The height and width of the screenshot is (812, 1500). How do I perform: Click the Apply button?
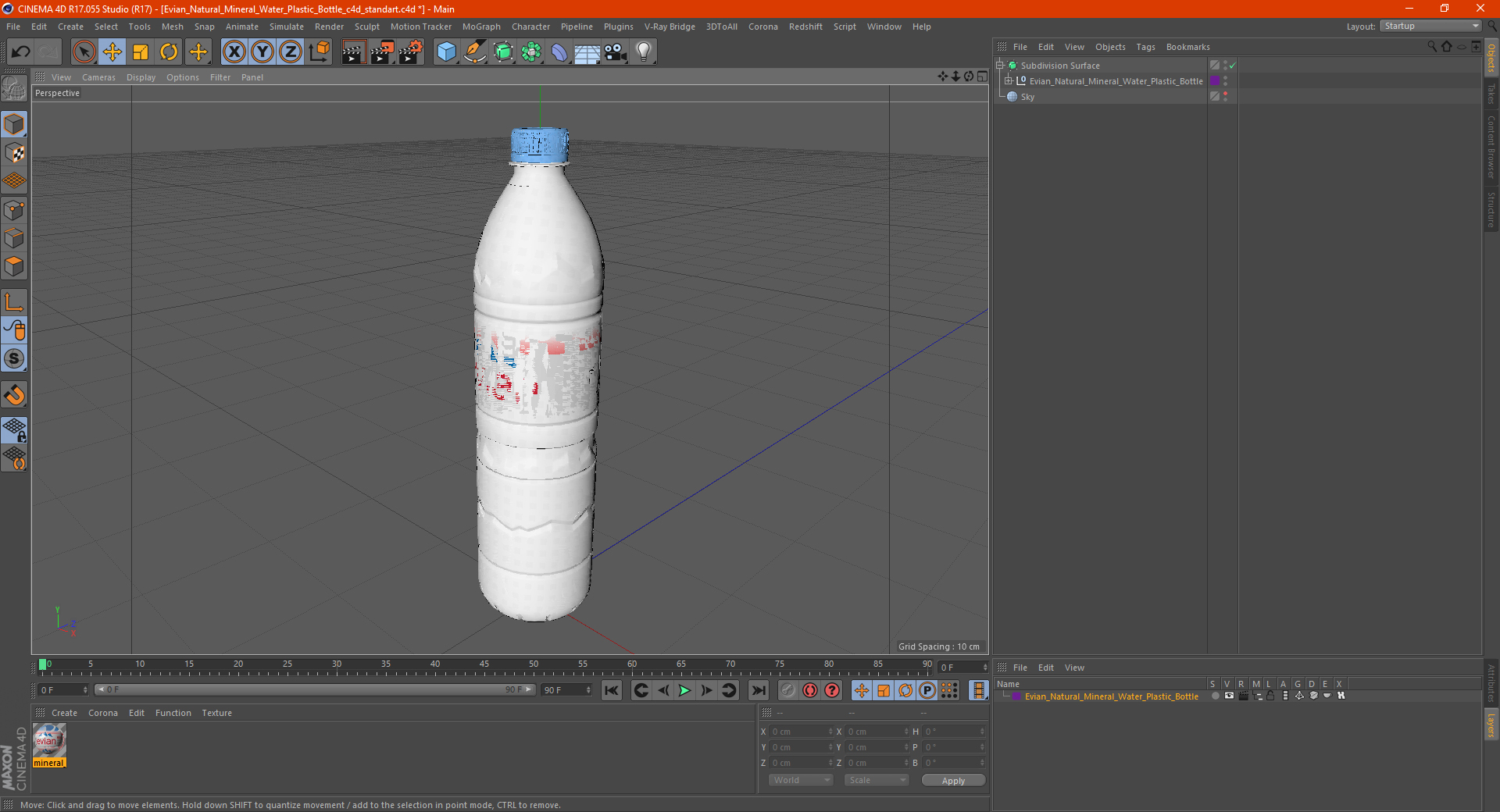[953, 781]
